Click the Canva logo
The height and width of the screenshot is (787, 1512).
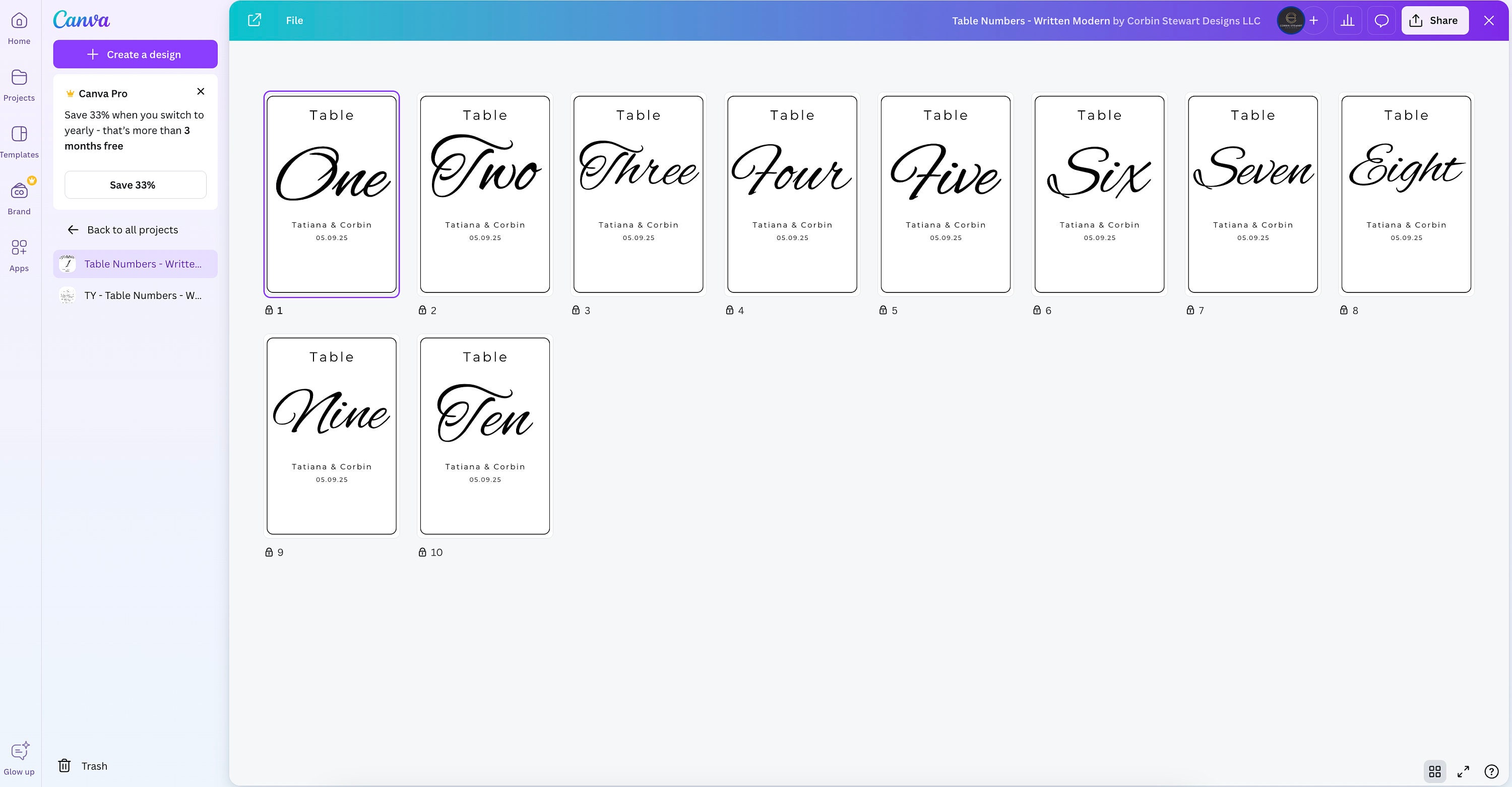click(81, 19)
